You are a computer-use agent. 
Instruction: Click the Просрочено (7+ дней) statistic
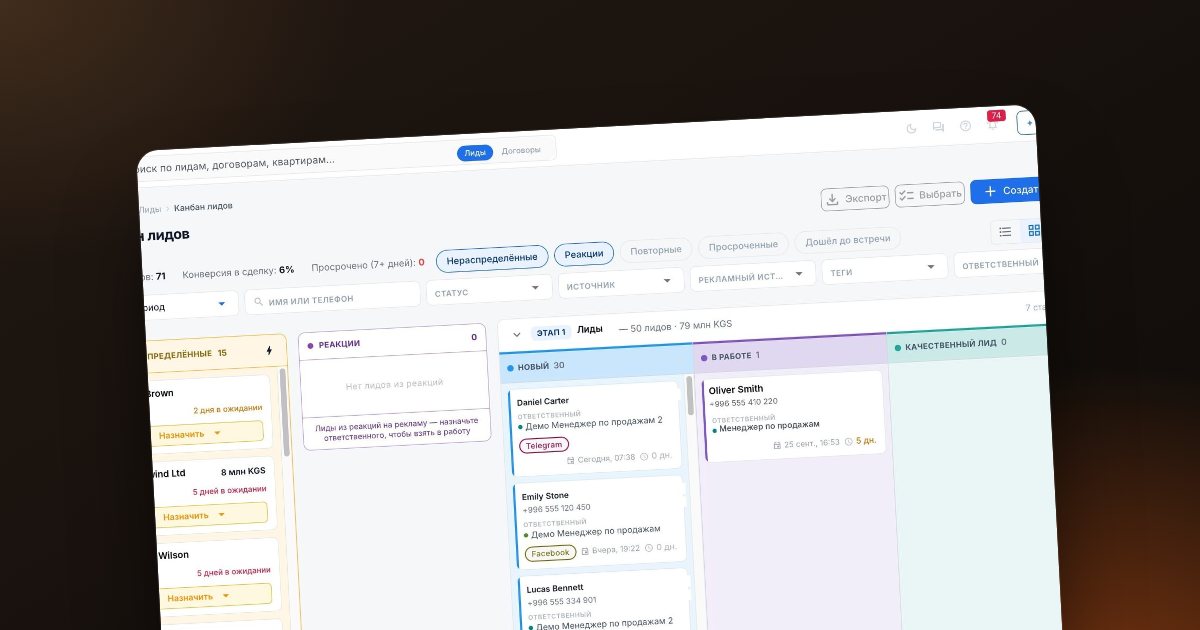(368, 265)
